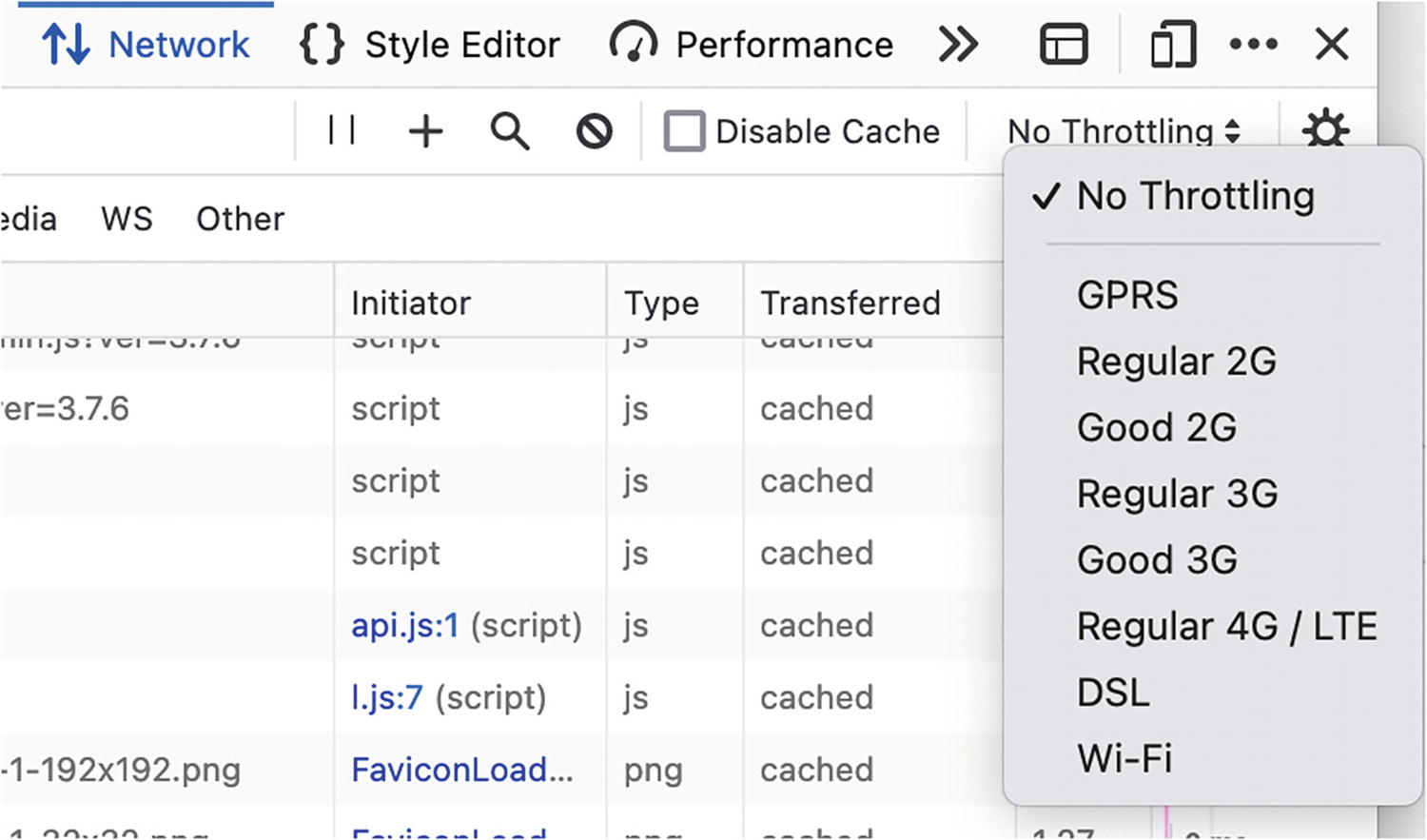Enable the Disable Cache checkbox
1427x840 pixels.
(684, 131)
